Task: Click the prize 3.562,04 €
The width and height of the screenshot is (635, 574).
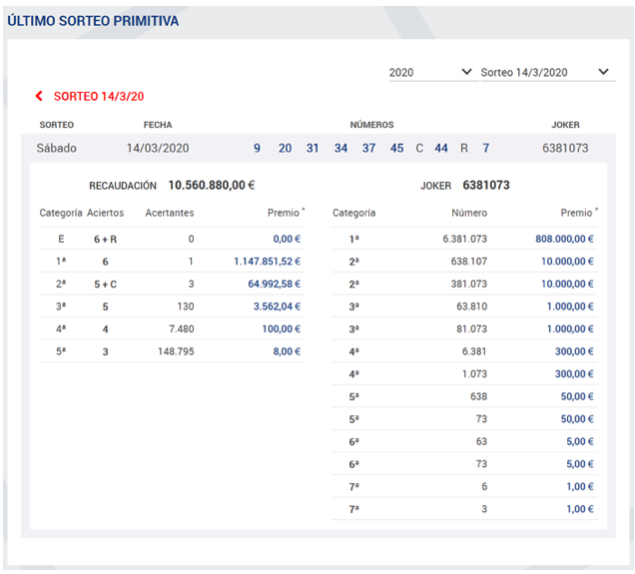Action: (x=277, y=307)
